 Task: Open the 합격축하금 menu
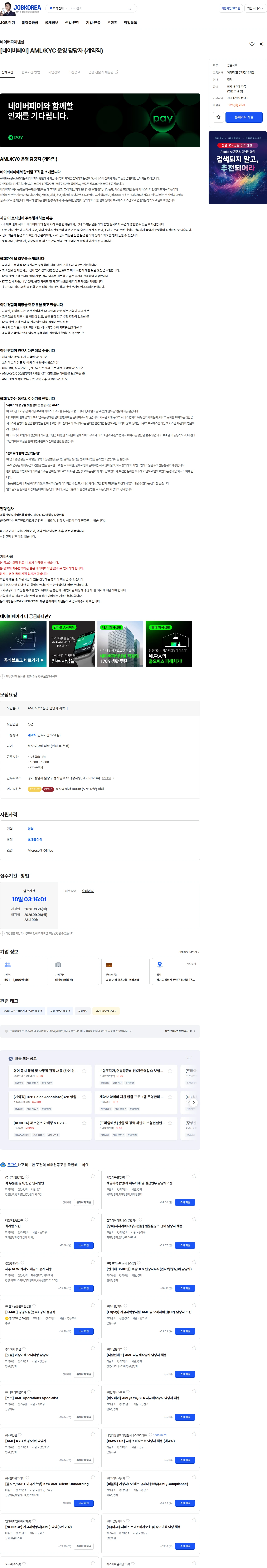[x=30, y=23]
